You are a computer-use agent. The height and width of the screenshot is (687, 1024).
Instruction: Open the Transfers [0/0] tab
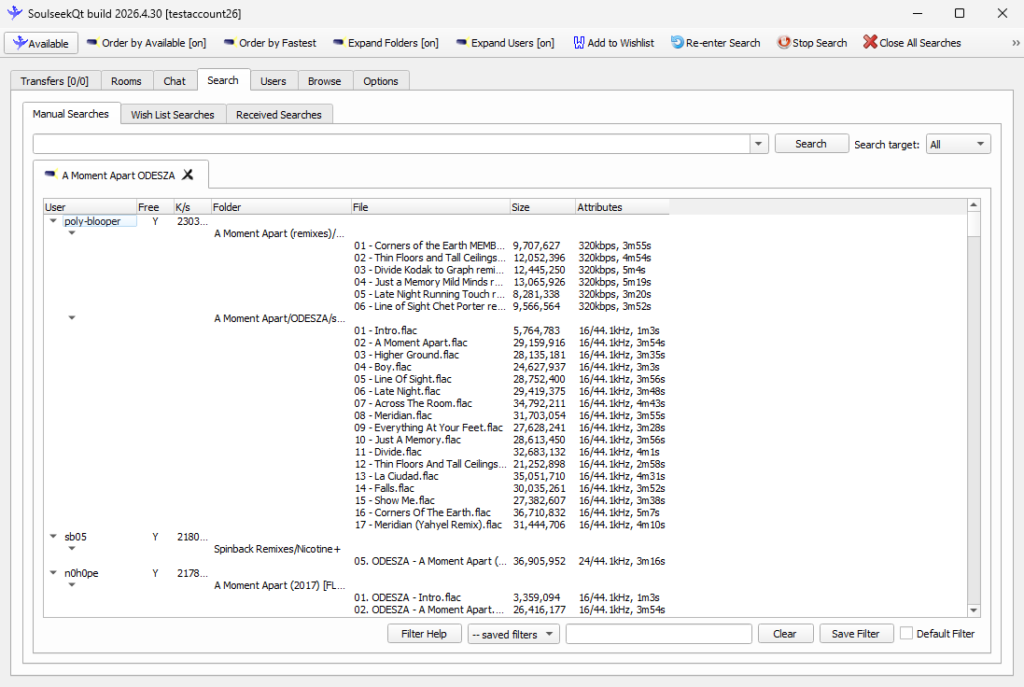[x=54, y=81]
